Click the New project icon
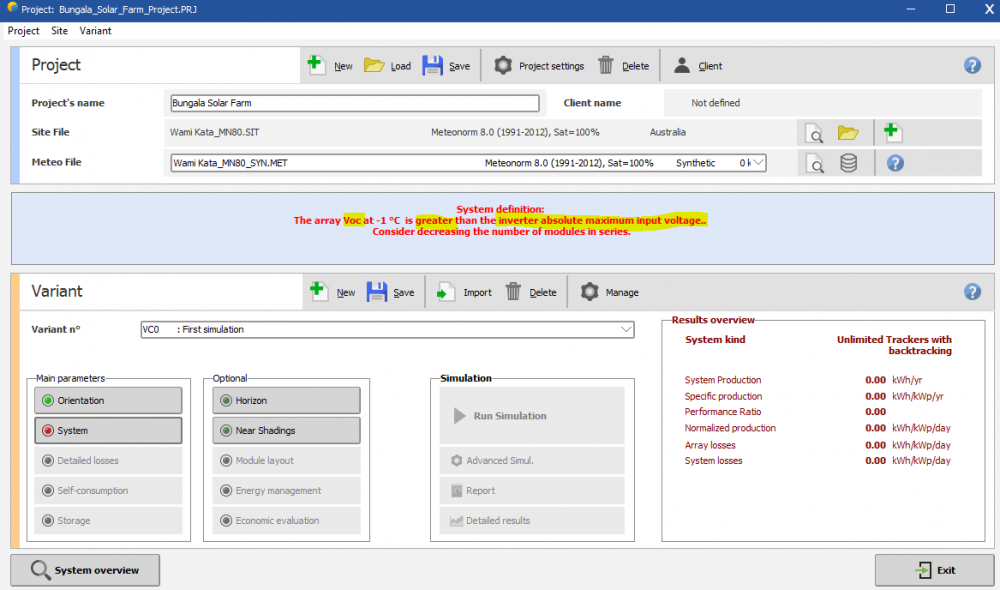The image size is (1000, 590). click(317, 65)
